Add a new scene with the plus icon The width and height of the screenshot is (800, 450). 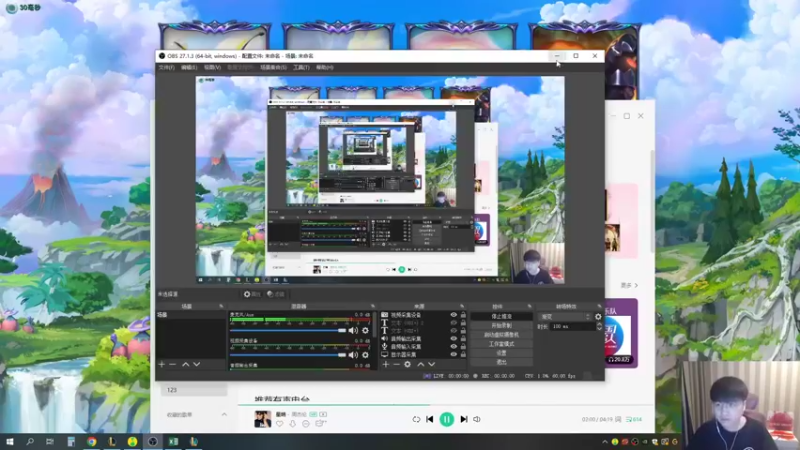click(162, 364)
